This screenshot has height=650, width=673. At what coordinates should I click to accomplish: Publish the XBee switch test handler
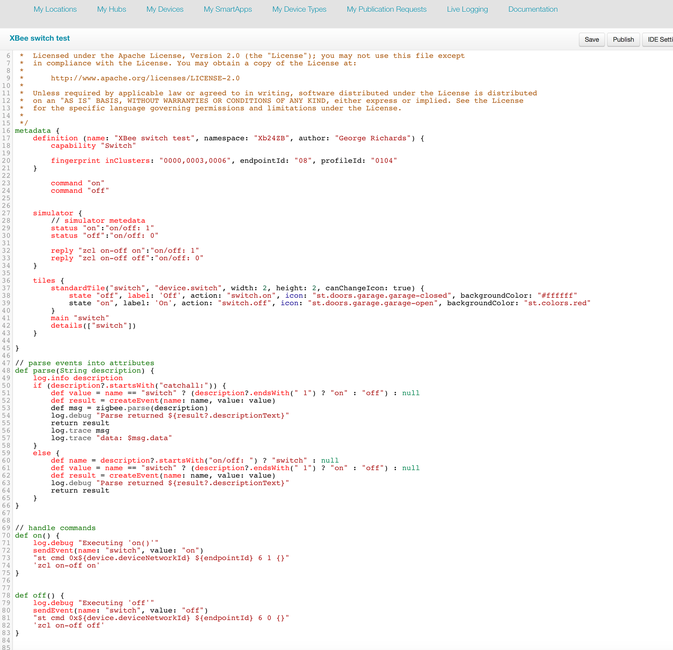tap(623, 39)
